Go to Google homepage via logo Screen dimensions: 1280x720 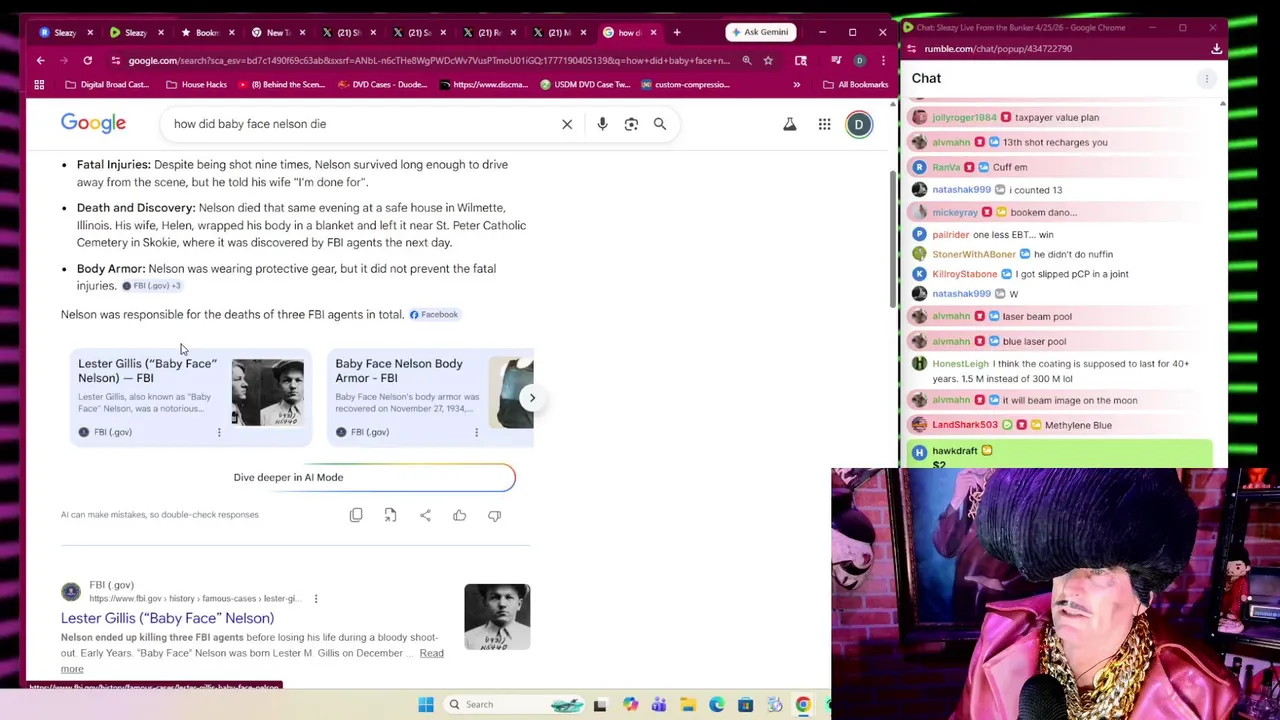click(x=93, y=123)
